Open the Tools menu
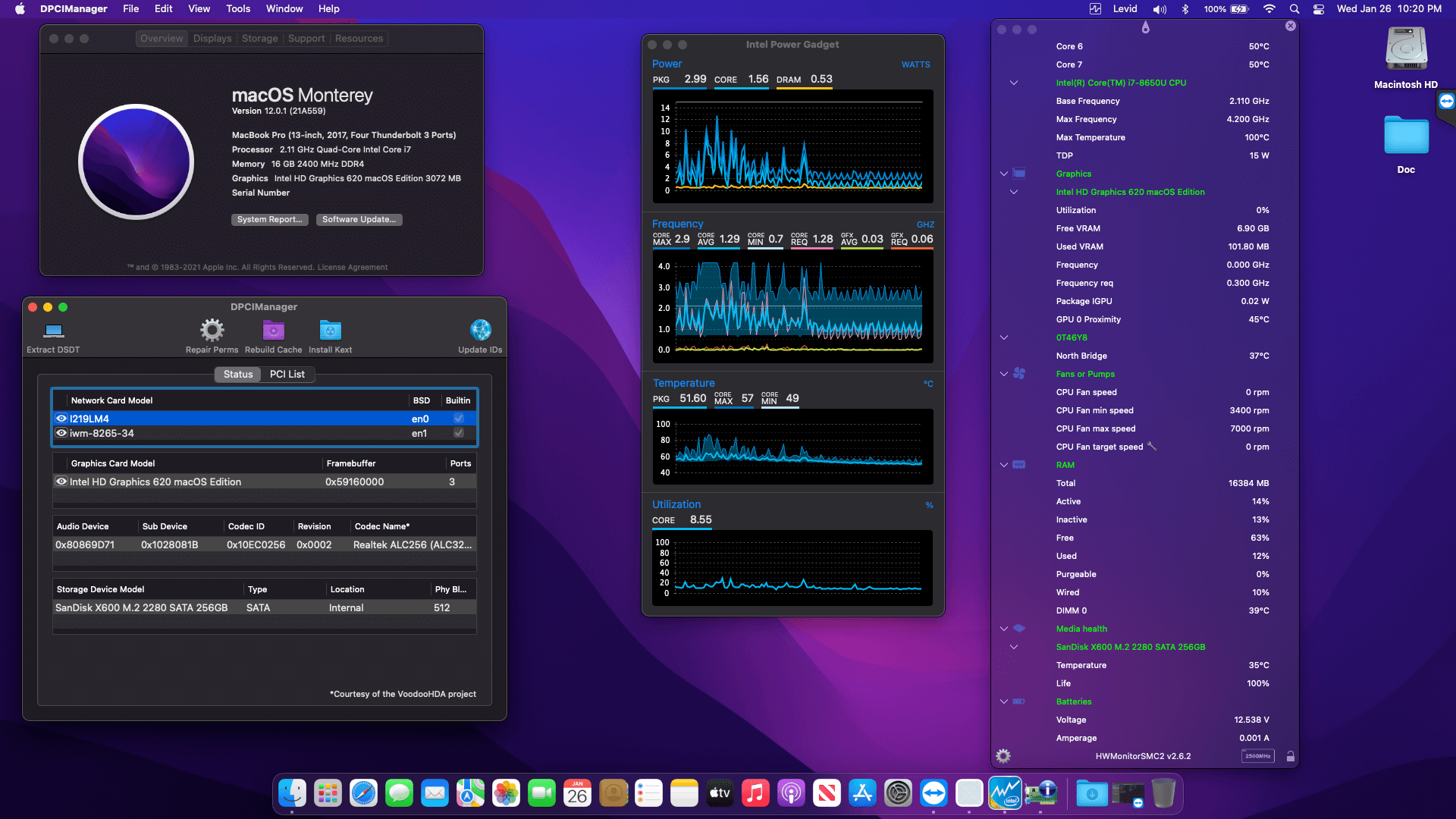Image resolution: width=1456 pixels, height=819 pixels. click(238, 9)
